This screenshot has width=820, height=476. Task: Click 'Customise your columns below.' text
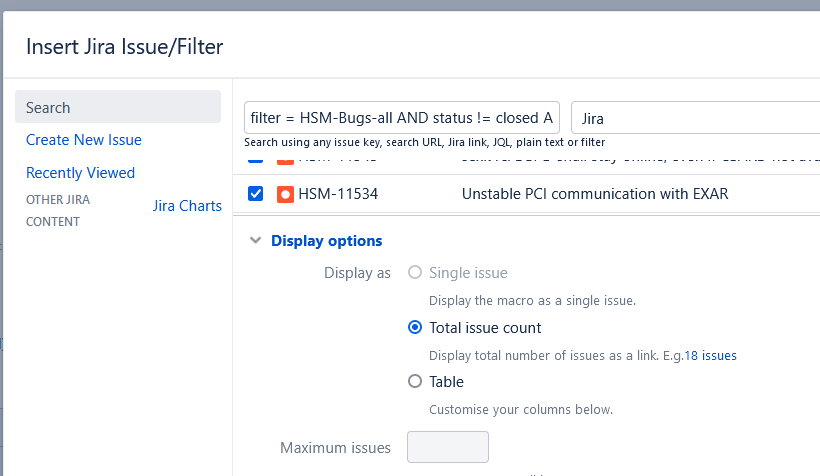(521, 410)
